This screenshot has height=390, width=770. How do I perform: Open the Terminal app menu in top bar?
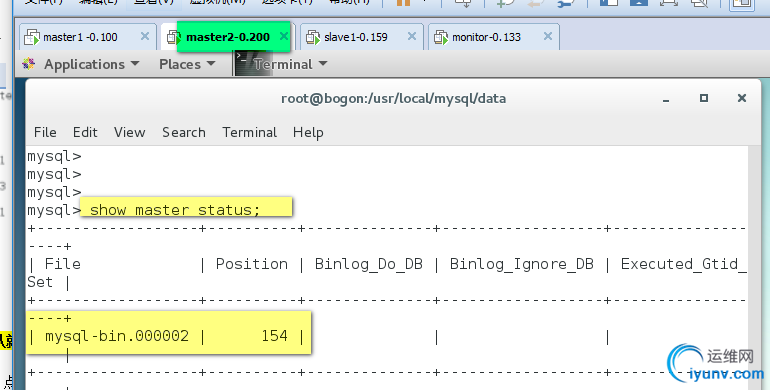281,64
